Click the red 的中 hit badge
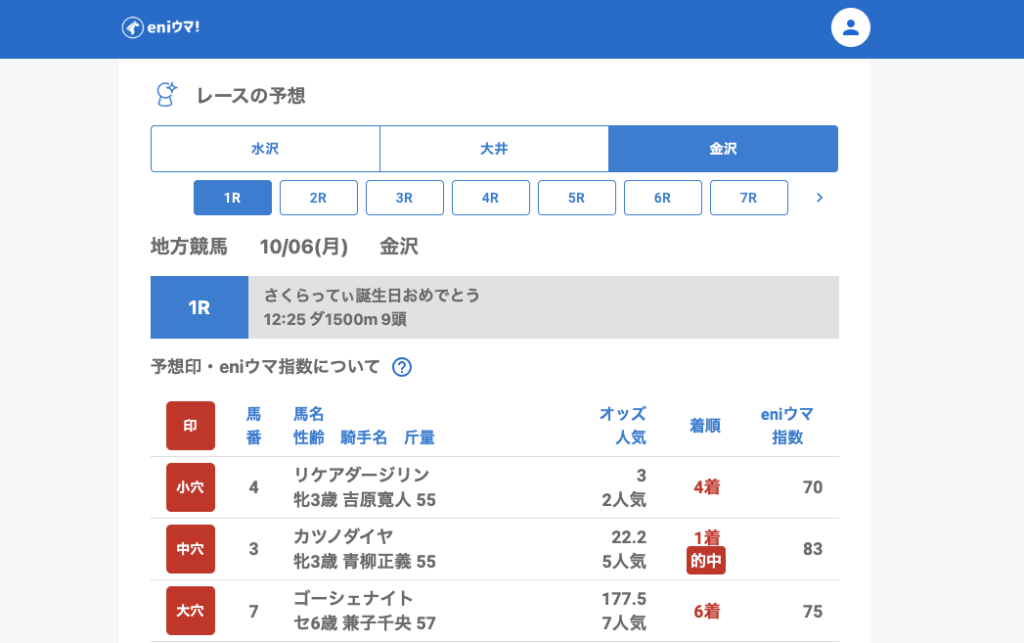The width and height of the screenshot is (1024, 643). pyautogui.click(x=706, y=561)
